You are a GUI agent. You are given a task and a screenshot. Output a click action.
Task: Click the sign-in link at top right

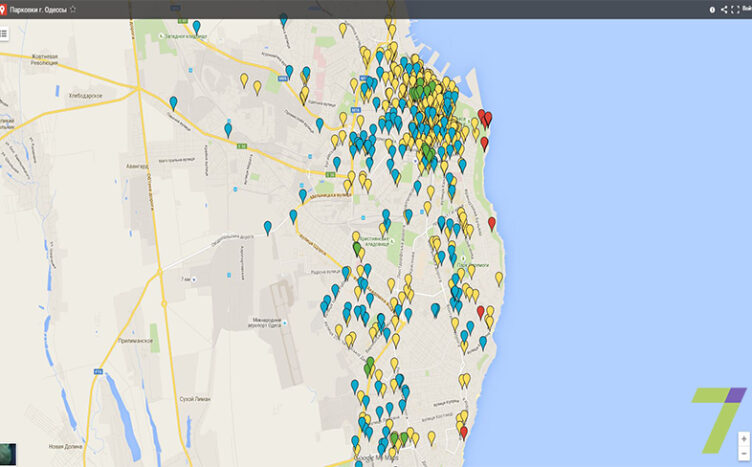click(747, 9)
